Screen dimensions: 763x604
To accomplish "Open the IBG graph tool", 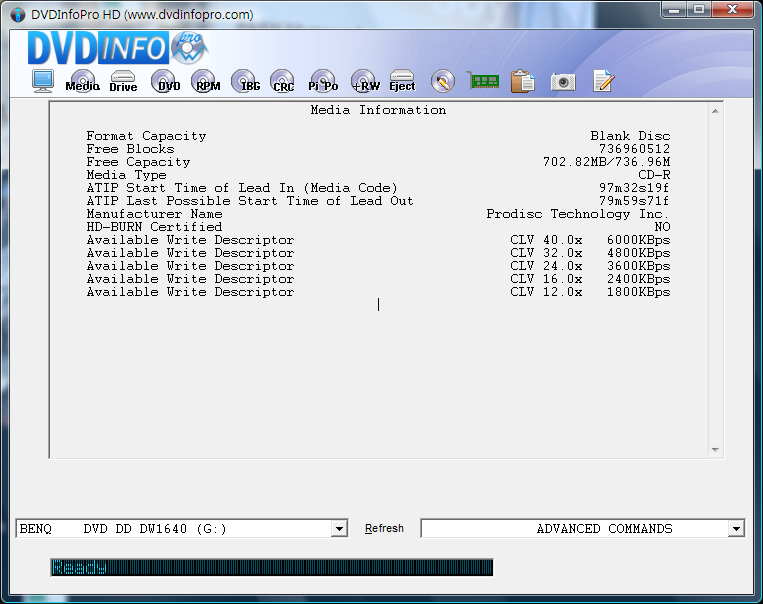I will tap(246, 81).
